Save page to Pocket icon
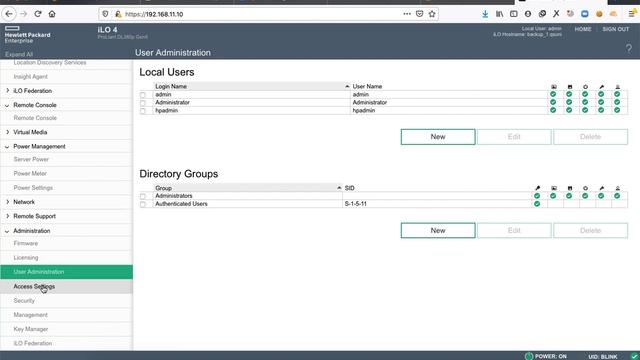 [419, 14]
